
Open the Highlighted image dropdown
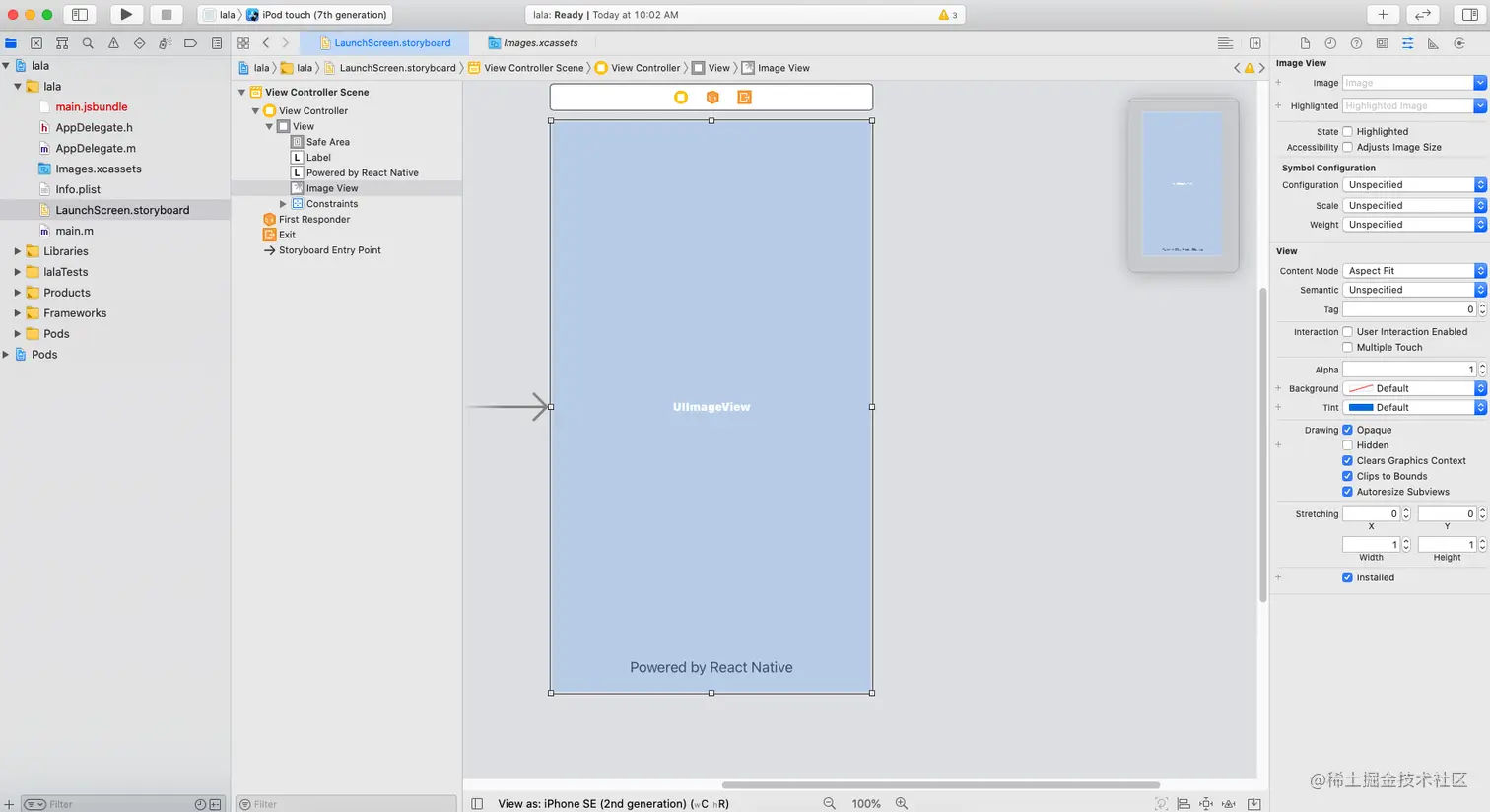click(x=1480, y=106)
